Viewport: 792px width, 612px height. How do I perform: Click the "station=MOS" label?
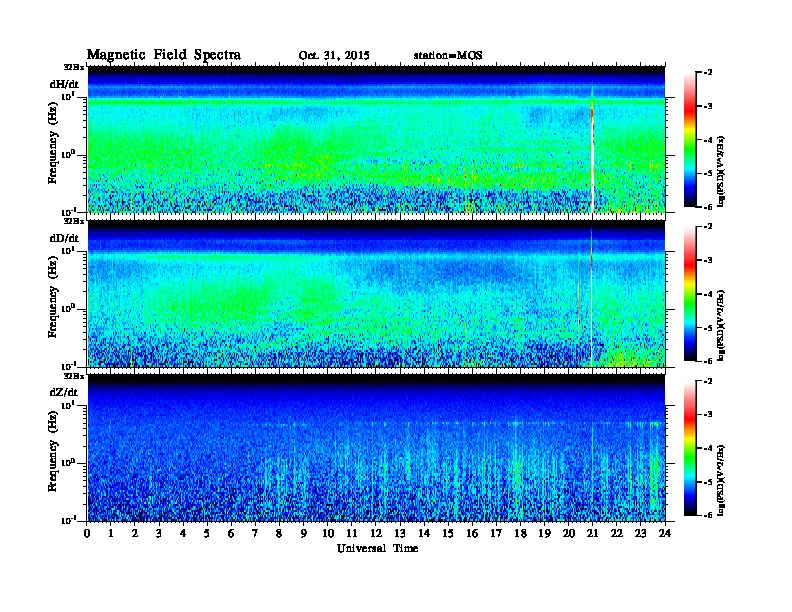(448, 56)
